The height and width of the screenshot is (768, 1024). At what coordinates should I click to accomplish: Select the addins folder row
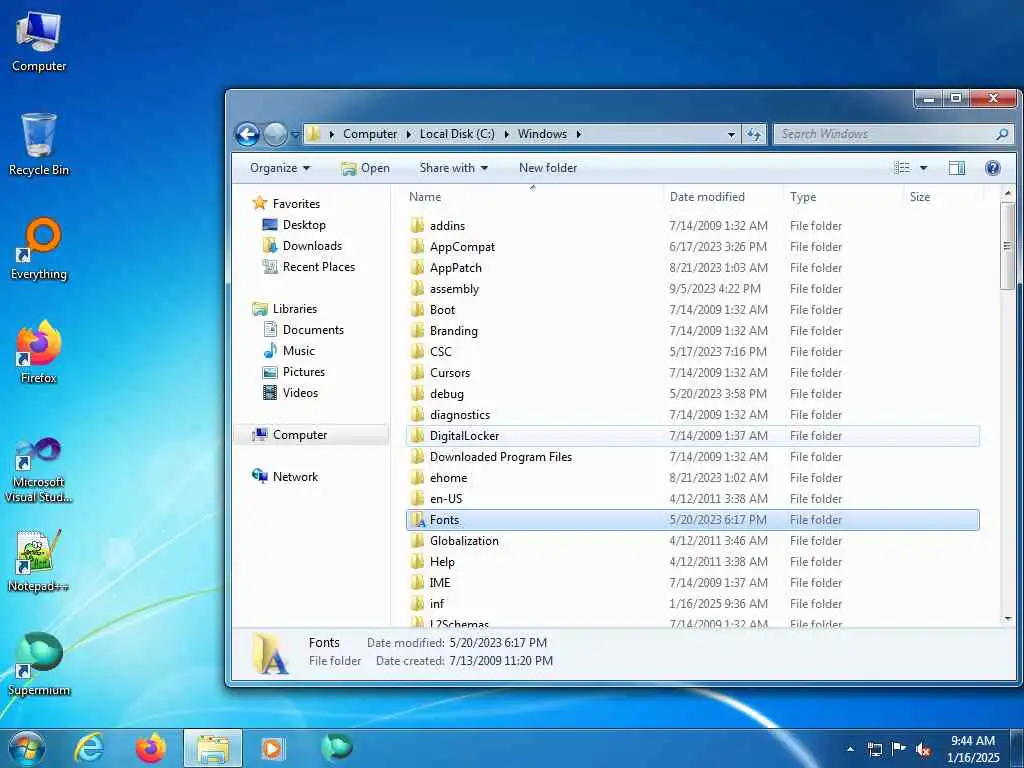(x=693, y=226)
